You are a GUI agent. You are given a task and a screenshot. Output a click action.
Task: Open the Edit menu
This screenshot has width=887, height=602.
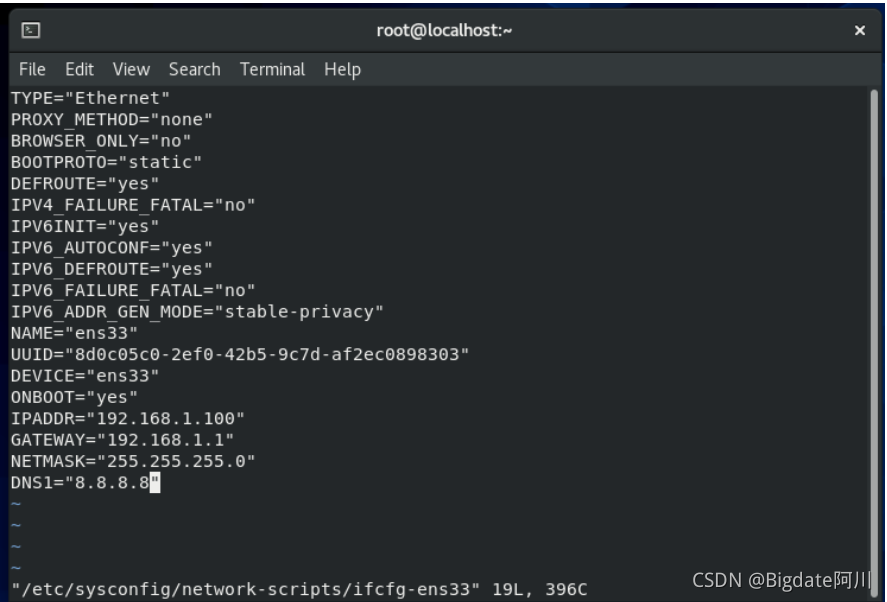coord(79,69)
